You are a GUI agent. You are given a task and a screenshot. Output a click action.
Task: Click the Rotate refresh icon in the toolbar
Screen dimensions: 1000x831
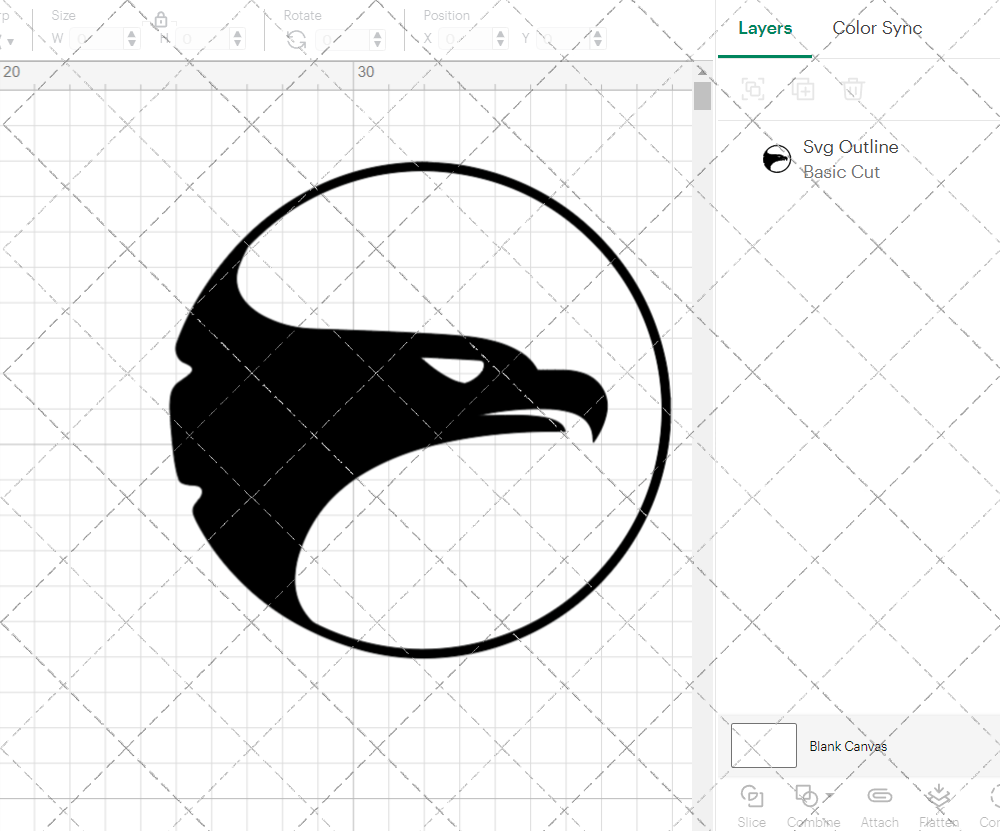click(x=295, y=38)
